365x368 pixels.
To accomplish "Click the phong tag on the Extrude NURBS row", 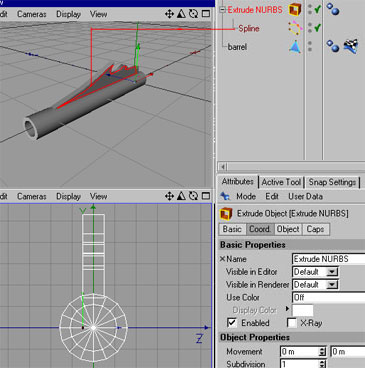I will pos(333,9).
